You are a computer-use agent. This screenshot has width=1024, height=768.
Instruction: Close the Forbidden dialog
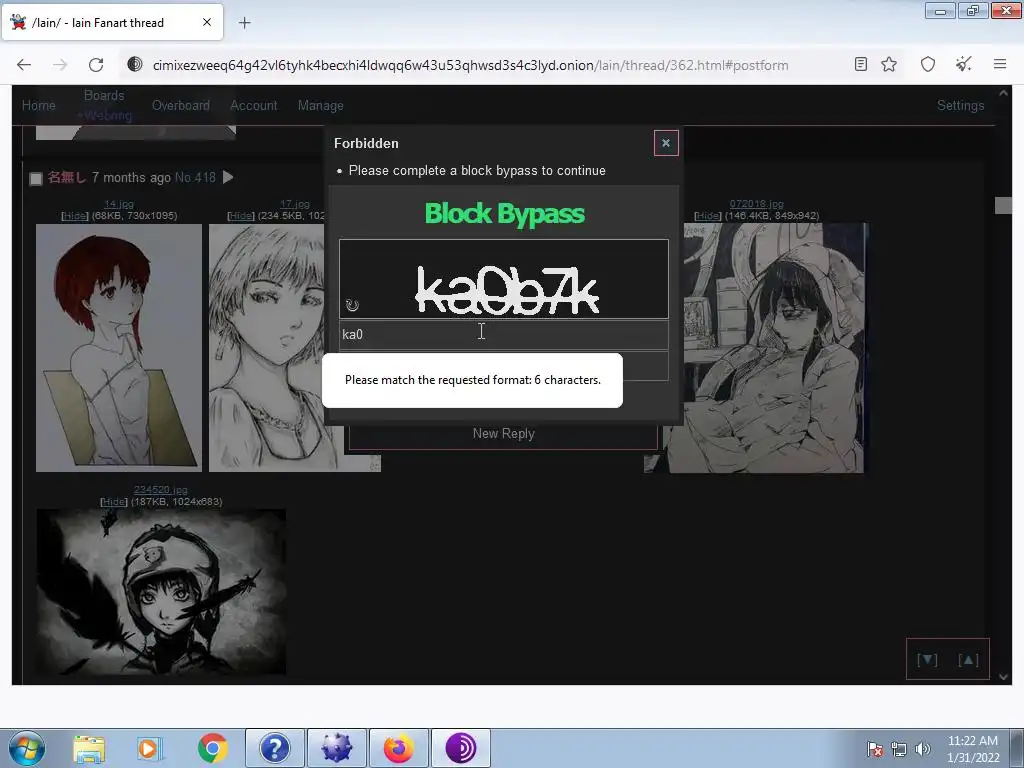[x=666, y=143]
